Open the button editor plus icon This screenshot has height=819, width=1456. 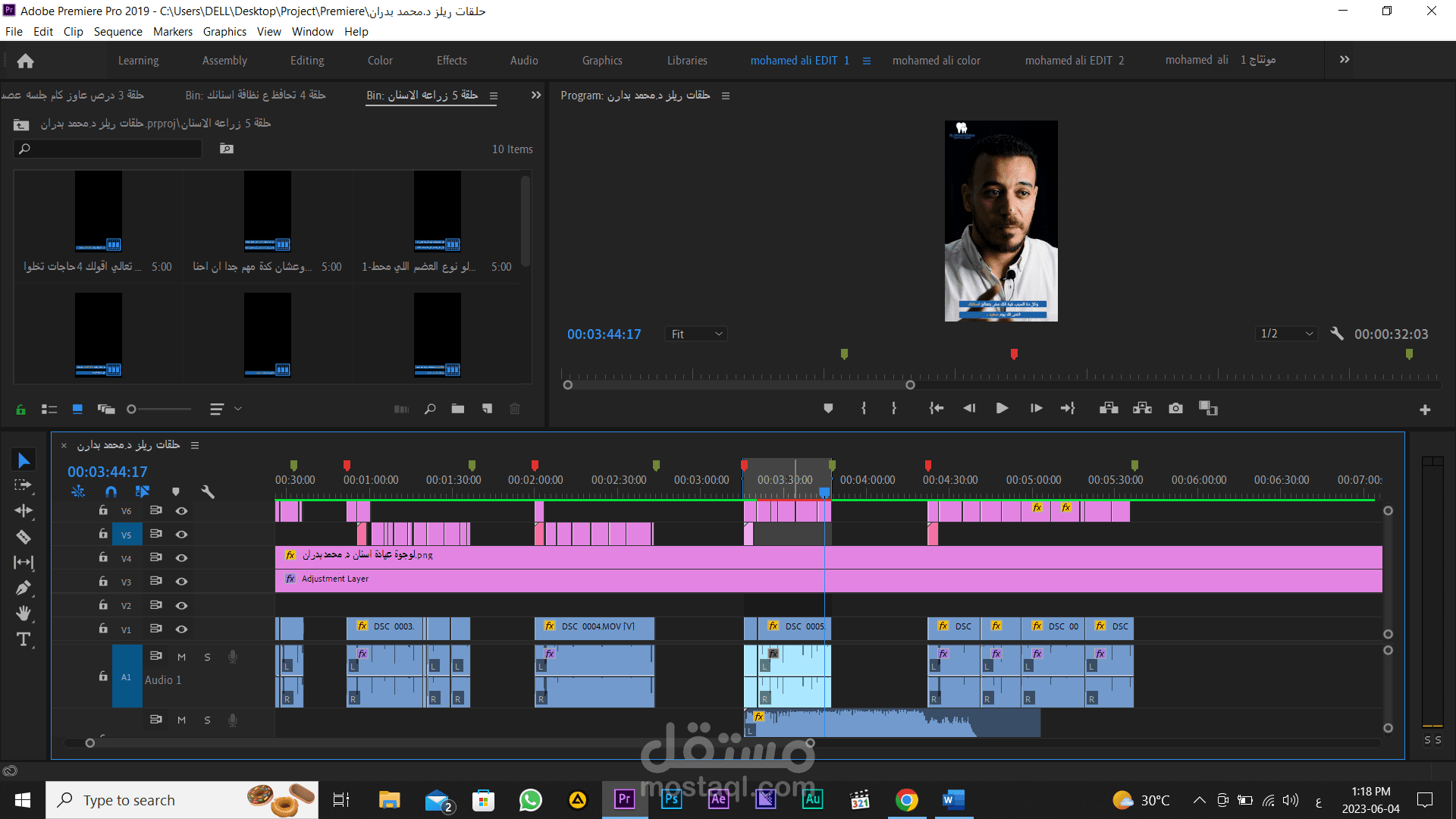(1425, 410)
